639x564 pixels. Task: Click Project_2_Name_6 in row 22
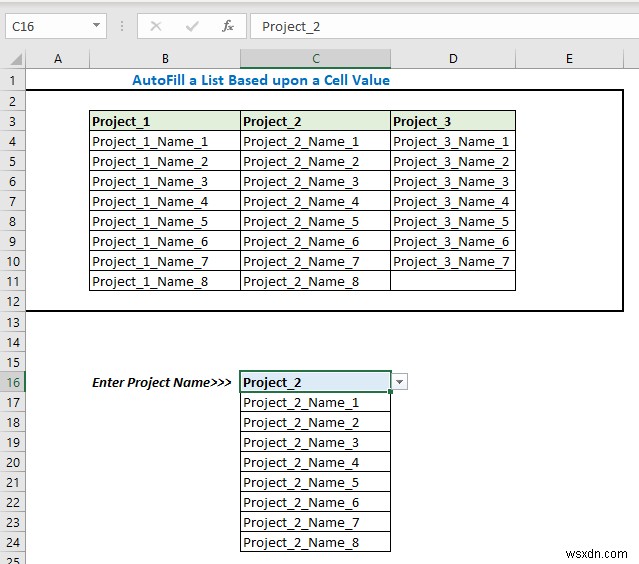[315, 502]
